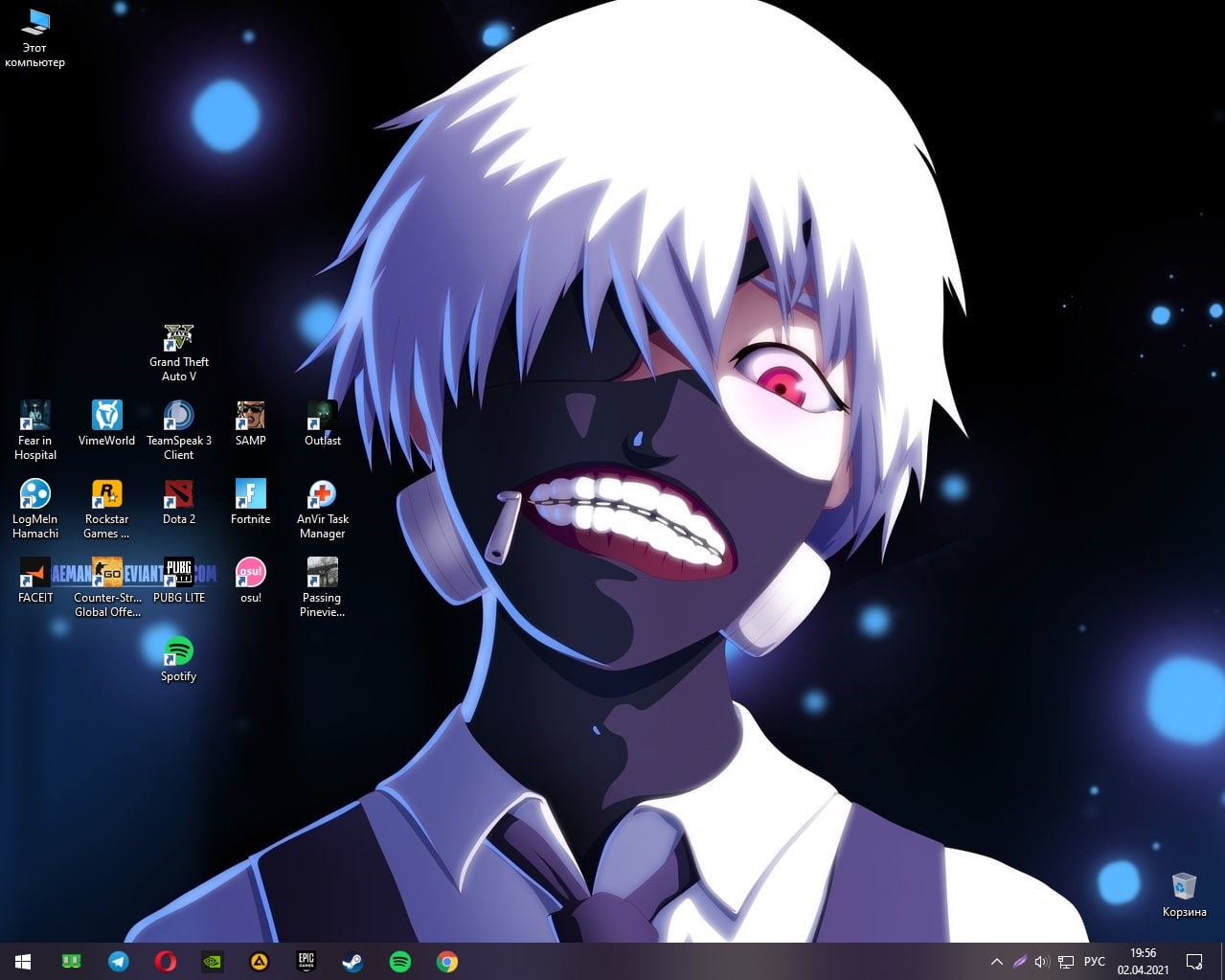Click the Counter-Strike Global Offensive icon
The width and height of the screenshot is (1225, 980).
point(106,588)
